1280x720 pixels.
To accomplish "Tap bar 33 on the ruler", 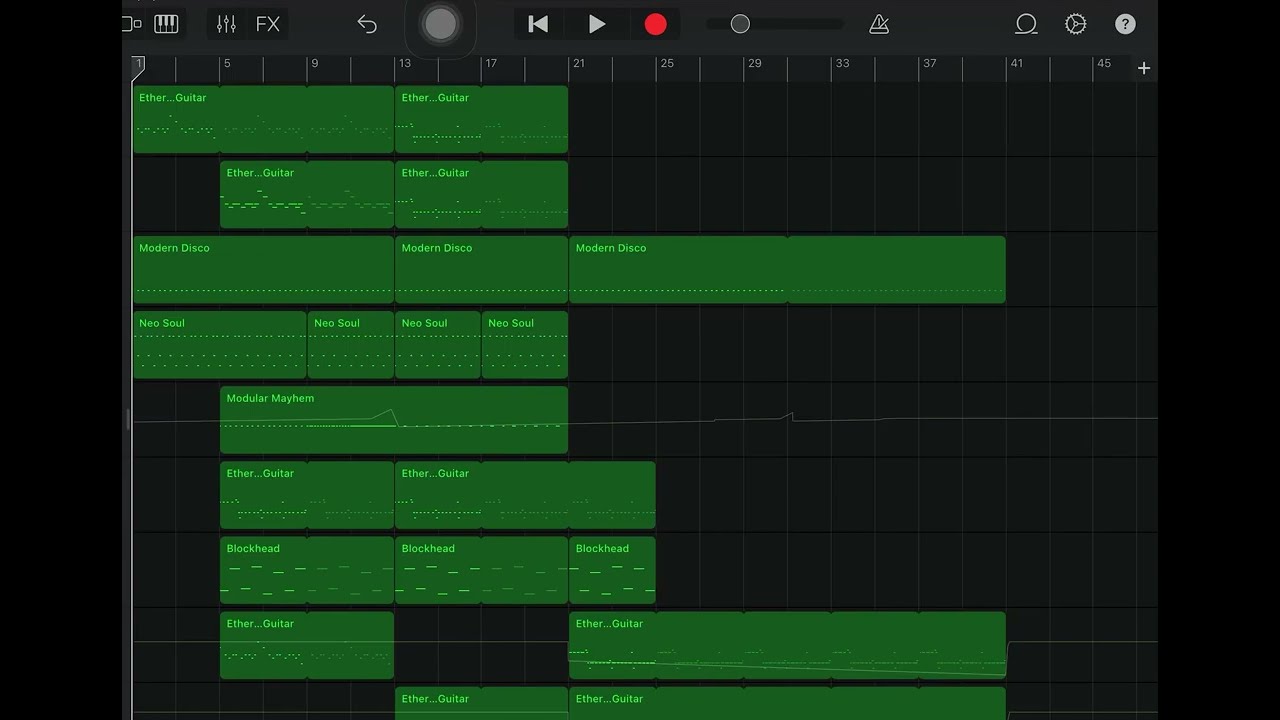I will coord(842,64).
